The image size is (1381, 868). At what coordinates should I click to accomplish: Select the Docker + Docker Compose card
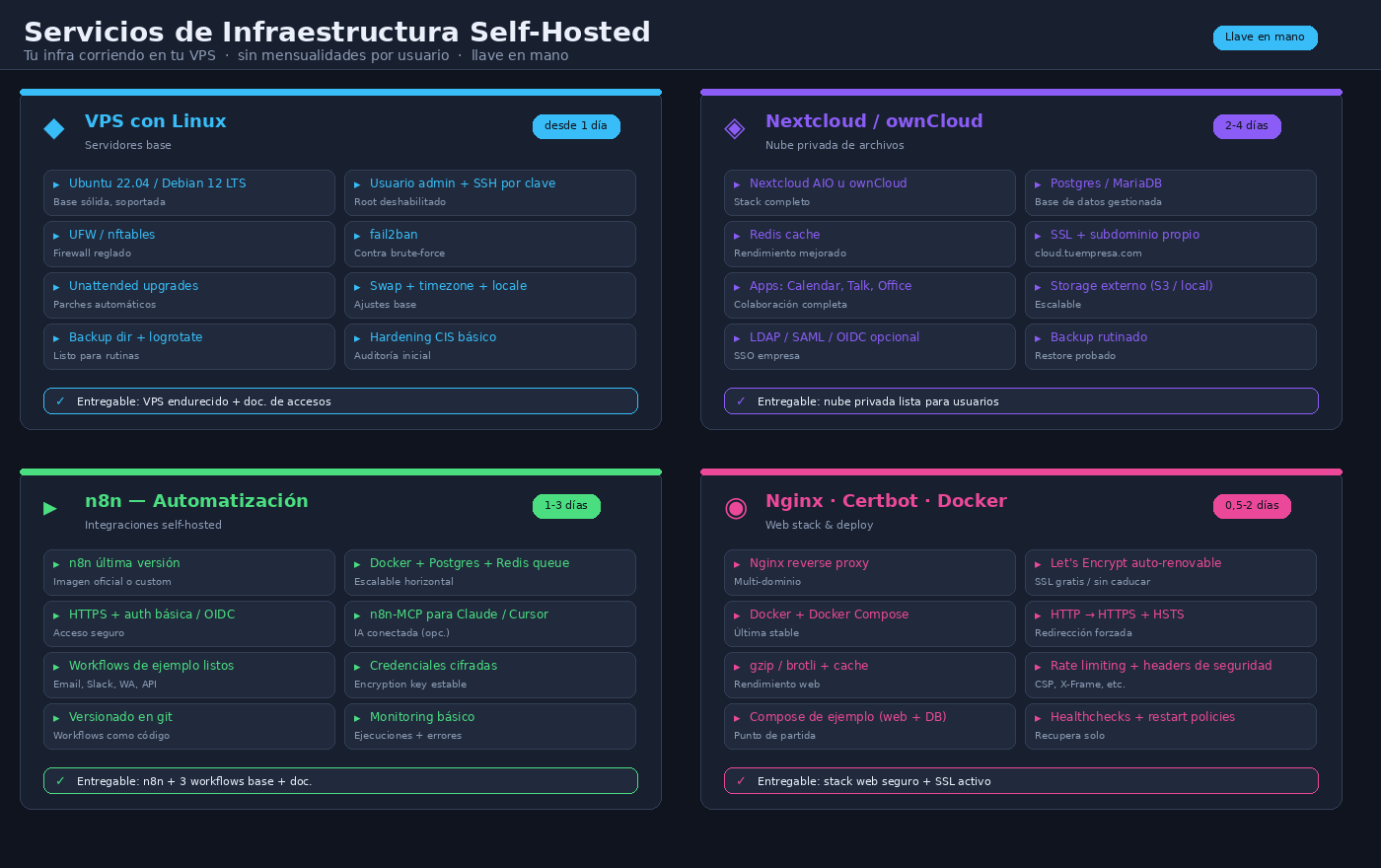(x=870, y=623)
